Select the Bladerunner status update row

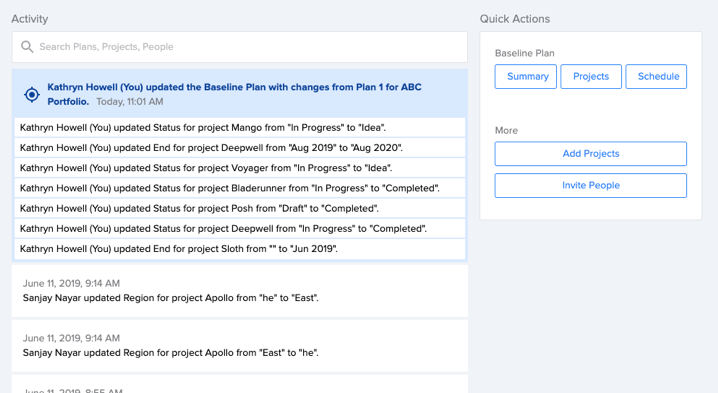click(239, 188)
